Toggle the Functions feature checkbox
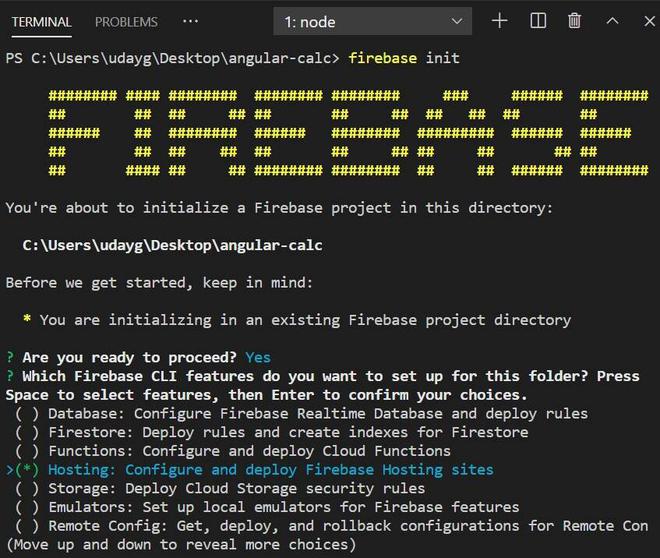Screen dimensions: 660x558 [x=27, y=451]
